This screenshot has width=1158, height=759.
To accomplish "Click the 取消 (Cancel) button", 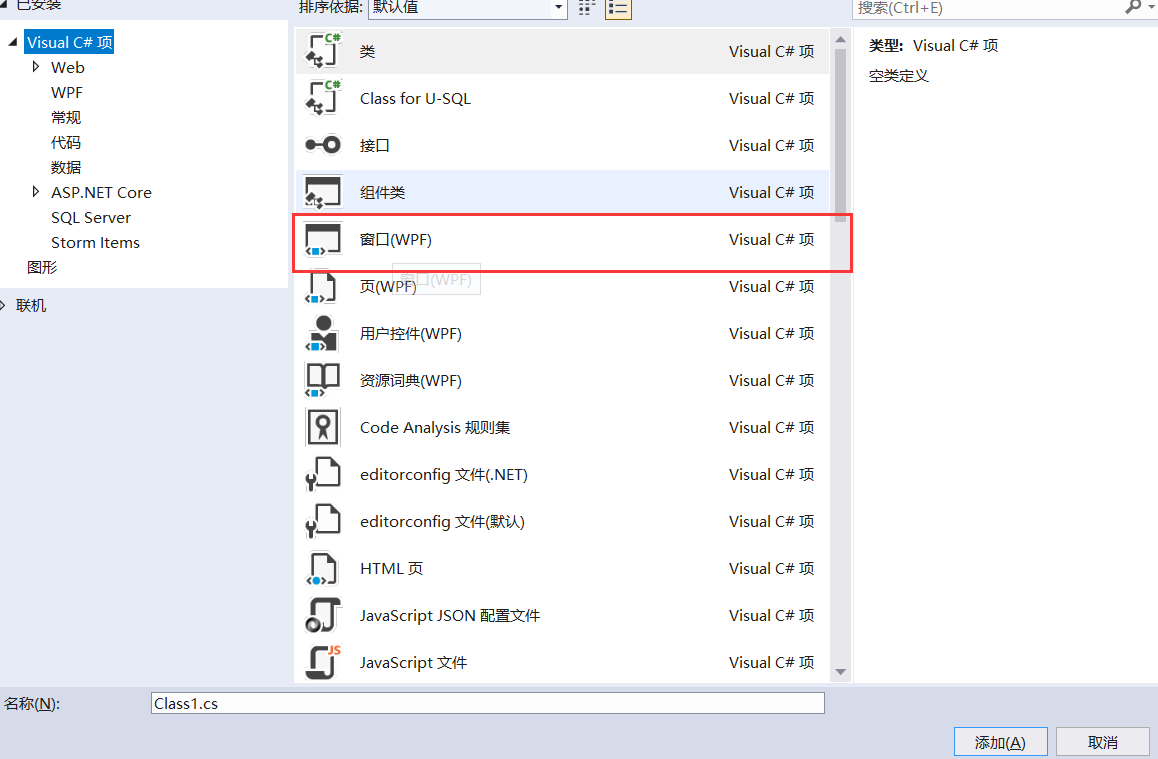I will coord(1103,741).
